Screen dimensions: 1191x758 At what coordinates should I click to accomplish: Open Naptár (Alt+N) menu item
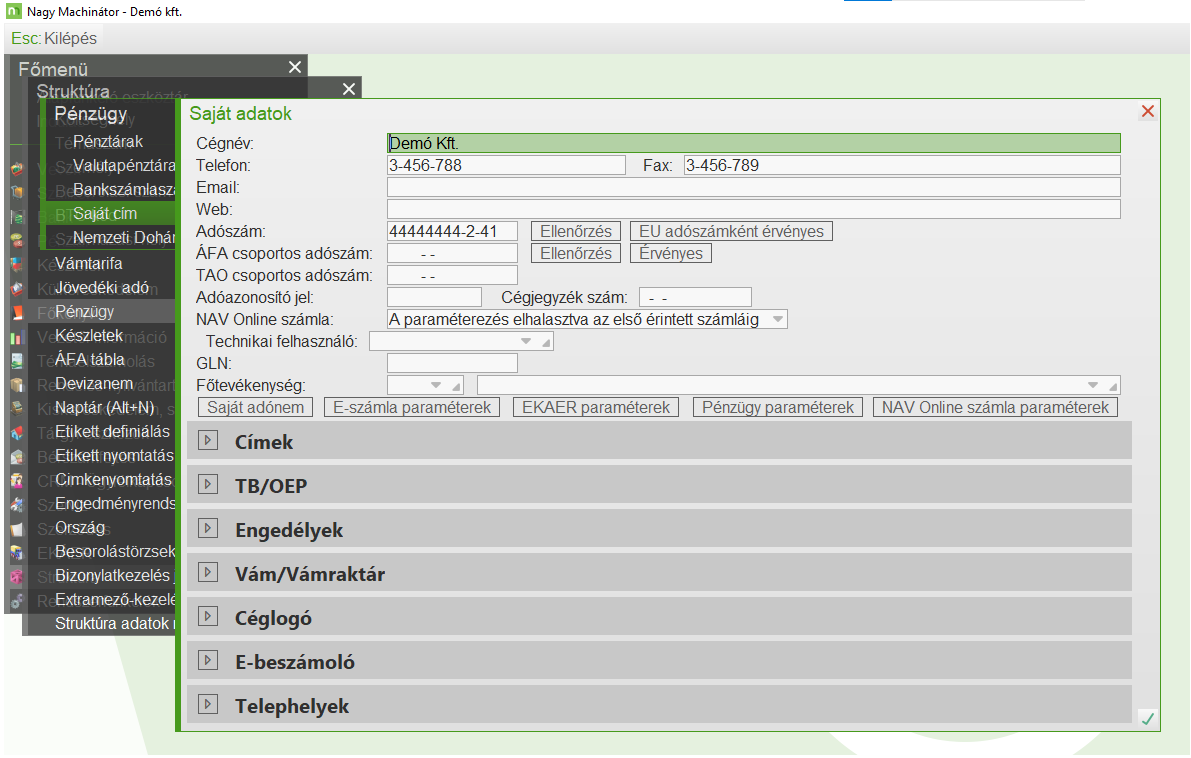pos(104,407)
